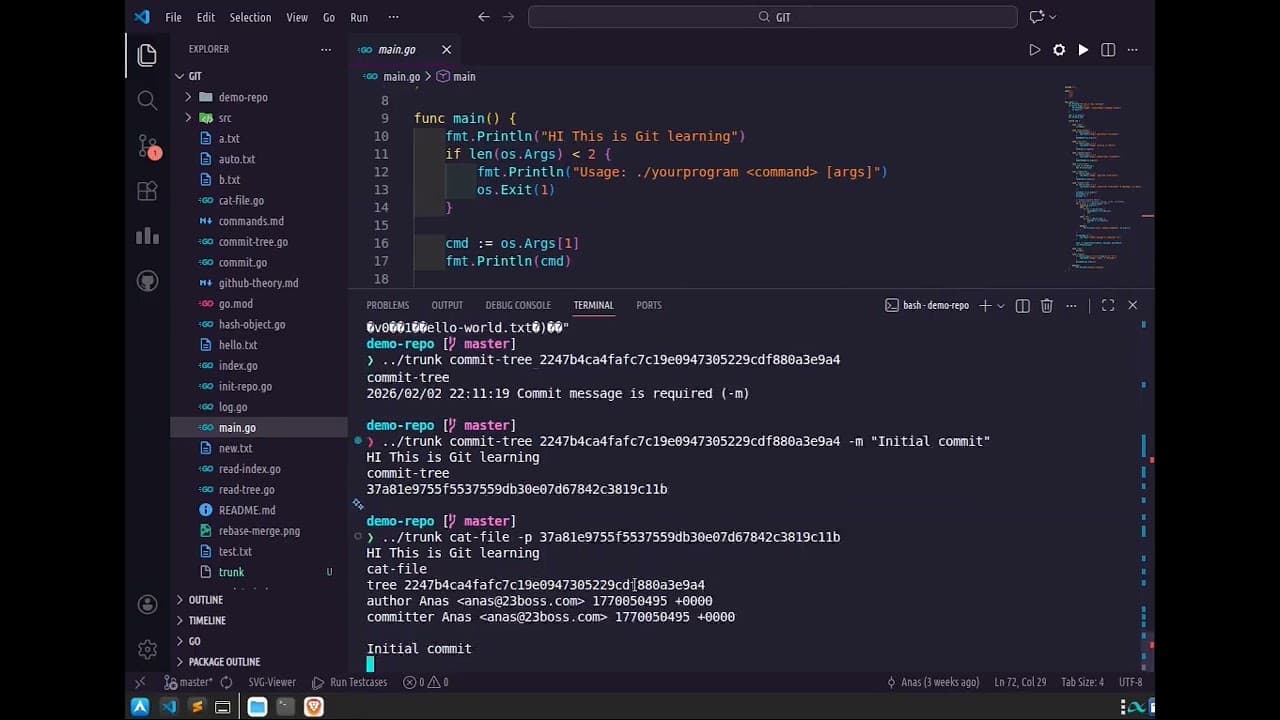
Task: Open Source Control view with pending badge
Action: click(x=147, y=146)
